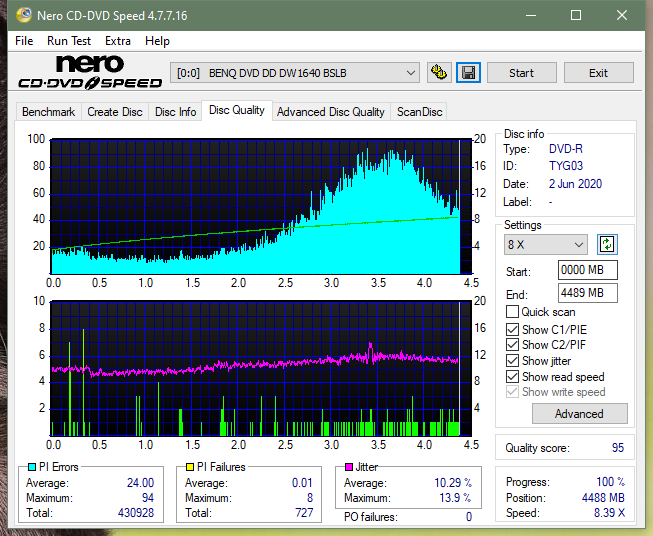Click the Nero CD-DVD Speed logo
The image size is (653, 536).
point(90,72)
